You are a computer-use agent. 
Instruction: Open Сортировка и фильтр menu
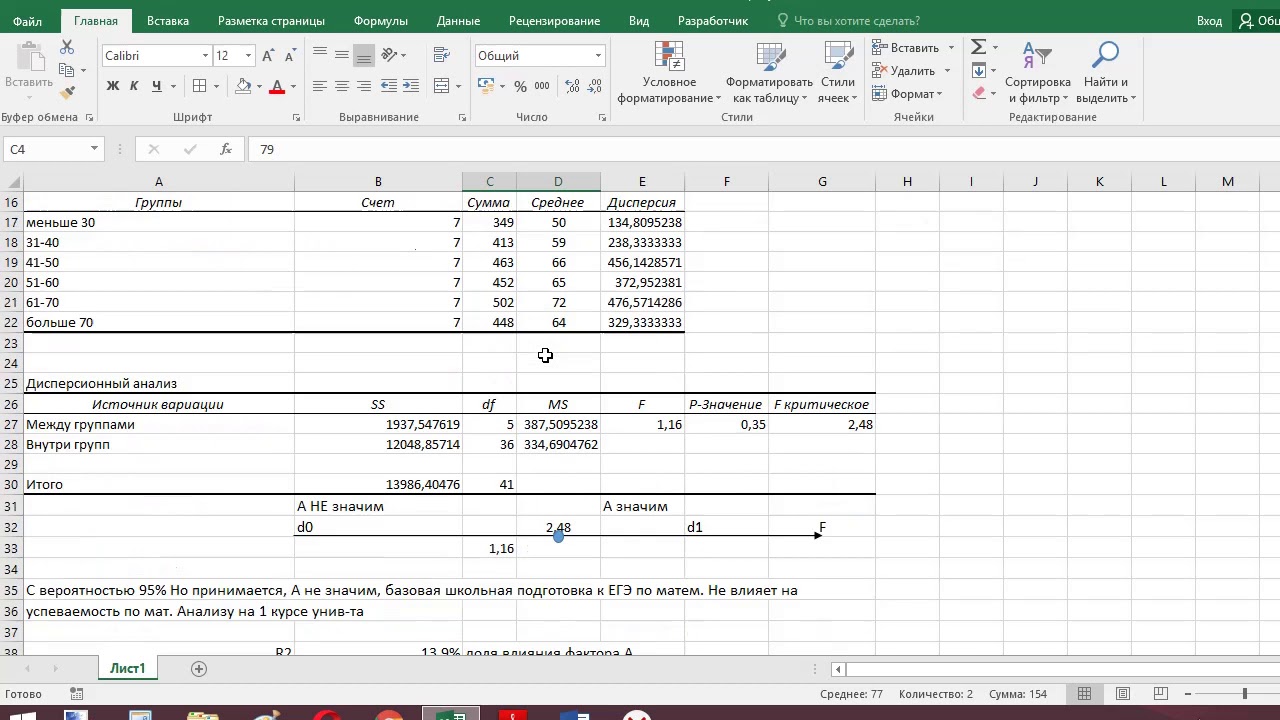click(x=1037, y=73)
